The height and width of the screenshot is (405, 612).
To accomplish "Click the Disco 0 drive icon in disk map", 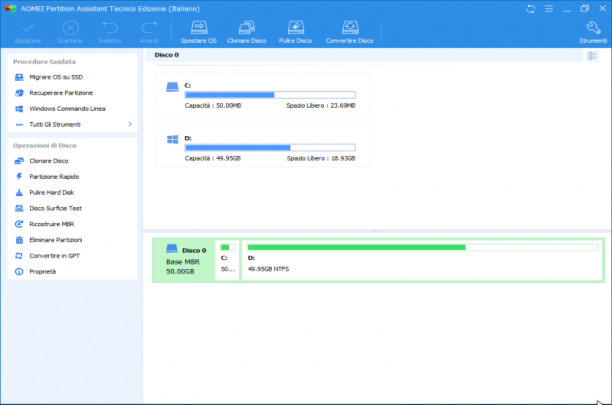I will coord(172,249).
